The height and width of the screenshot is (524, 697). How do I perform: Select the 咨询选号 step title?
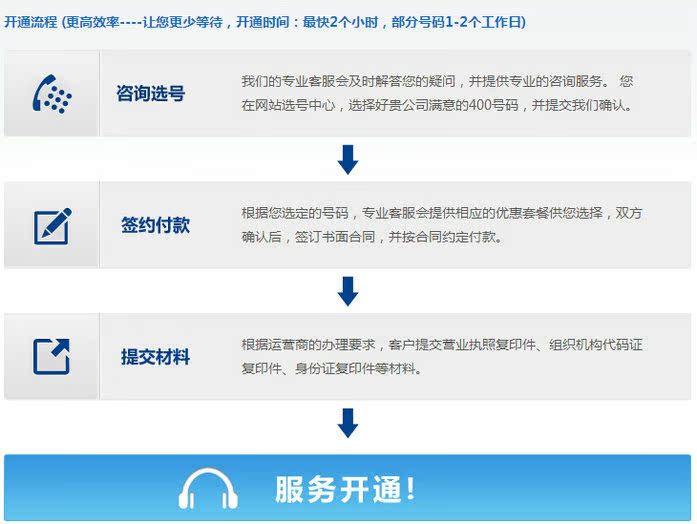tap(150, 95)
